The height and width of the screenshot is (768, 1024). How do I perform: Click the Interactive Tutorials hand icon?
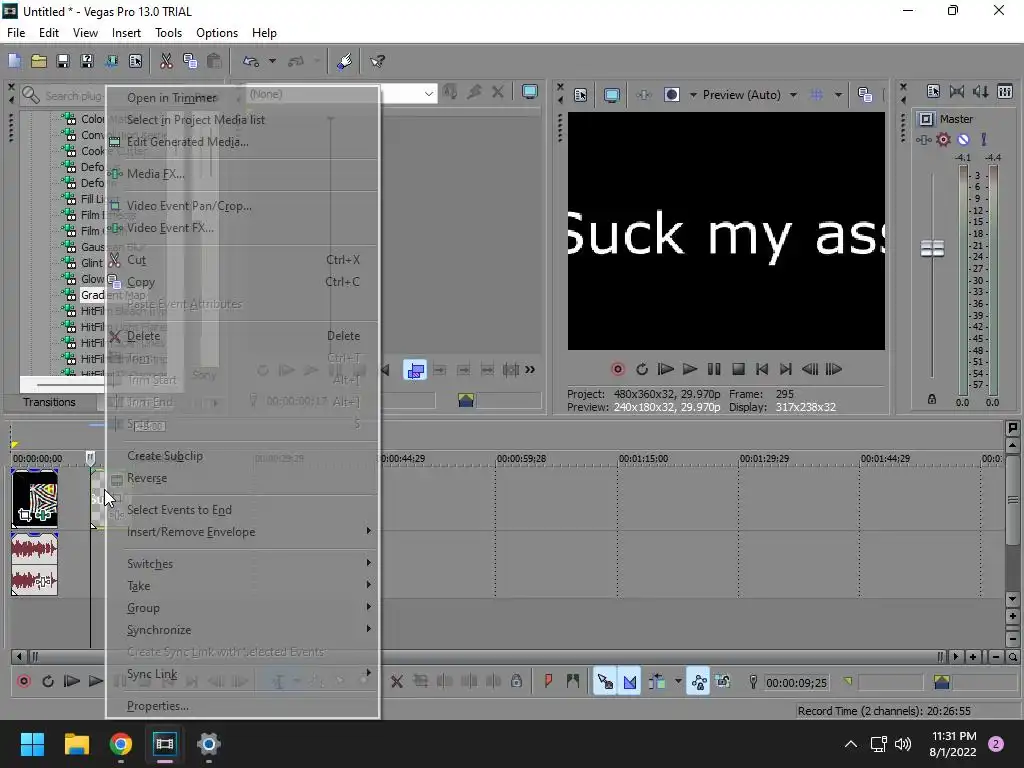pos(344,61)
